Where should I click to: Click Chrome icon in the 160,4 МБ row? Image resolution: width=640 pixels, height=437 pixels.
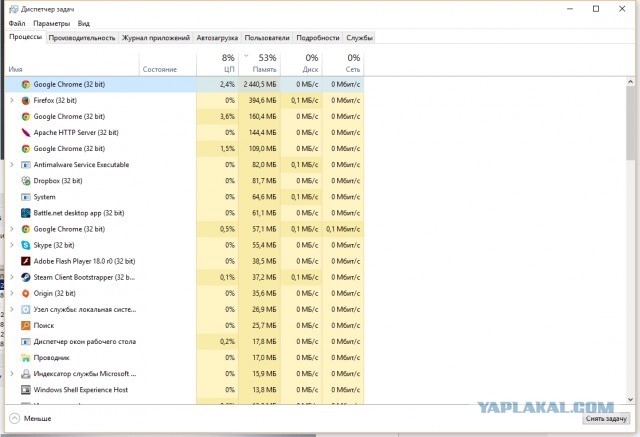pyautogui.click(x=26, y=117)
